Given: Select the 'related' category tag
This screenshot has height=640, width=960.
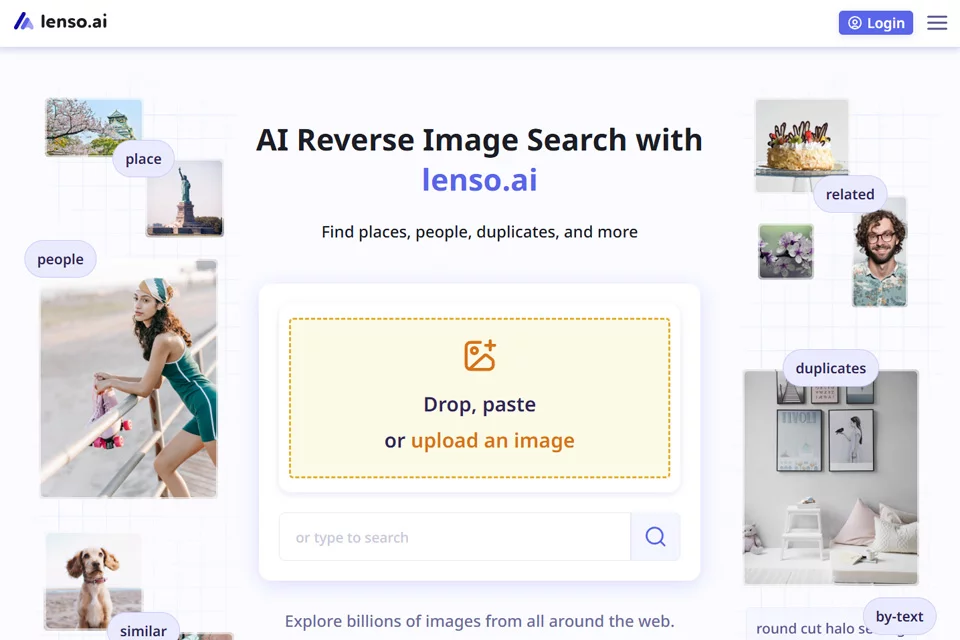Looking at the screenshot, I should pos(850,194).
